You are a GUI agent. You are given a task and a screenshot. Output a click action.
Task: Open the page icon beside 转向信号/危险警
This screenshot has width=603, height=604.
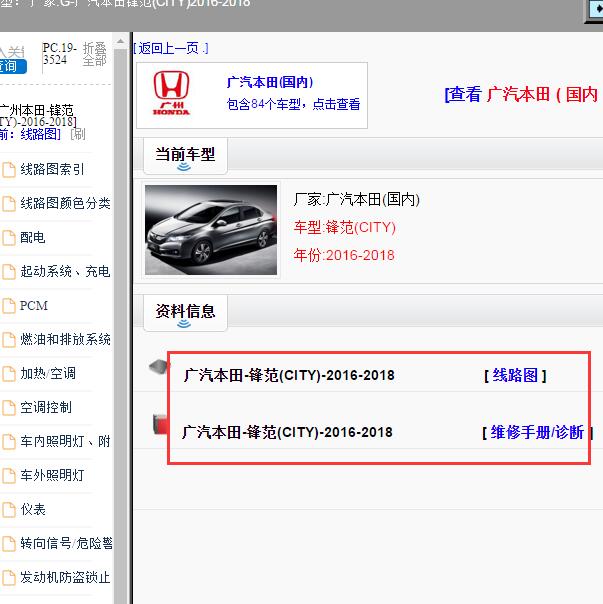point(8,544)
